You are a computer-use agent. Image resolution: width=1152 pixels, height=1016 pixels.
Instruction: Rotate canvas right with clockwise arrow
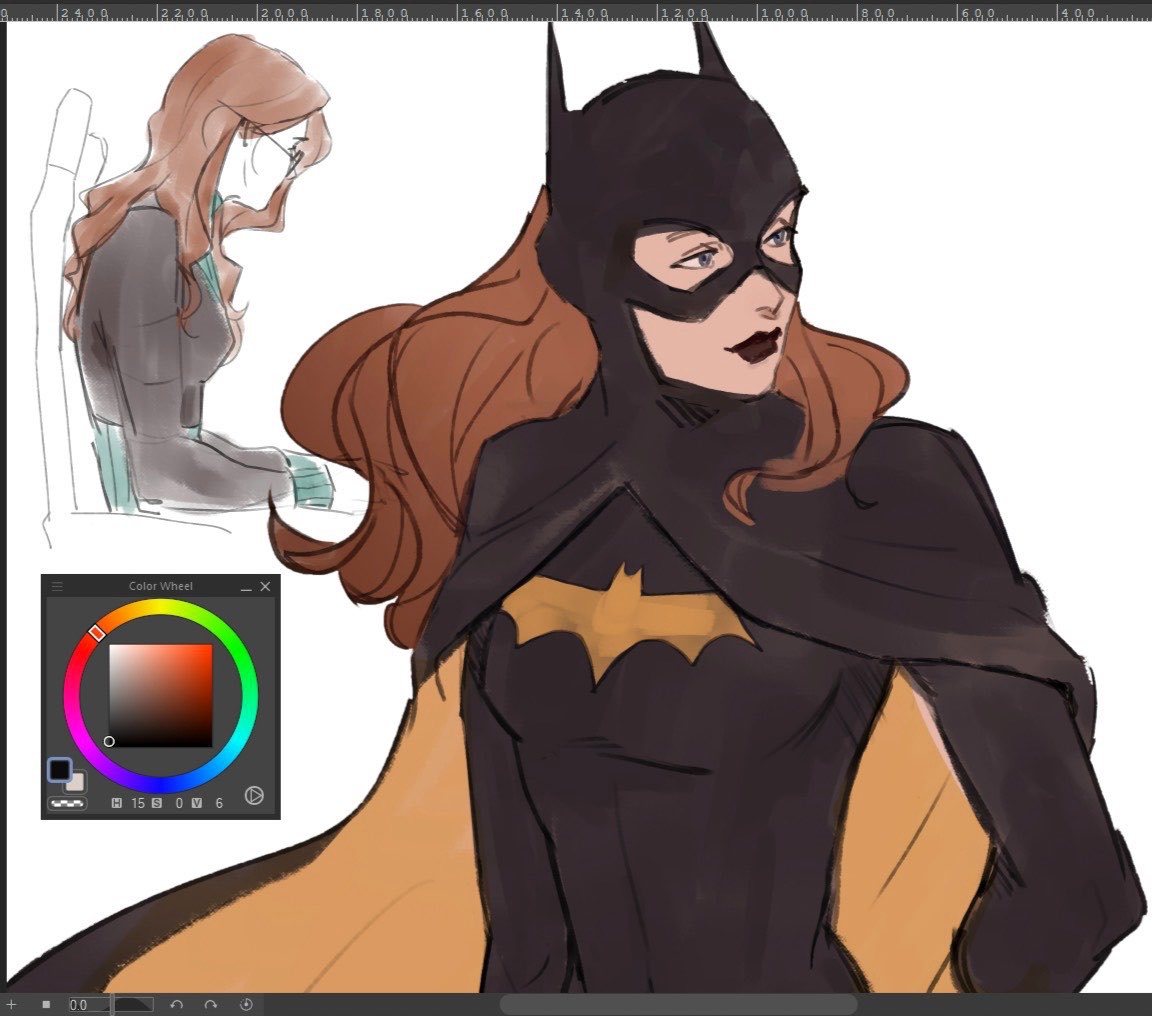click(211, 1004)
